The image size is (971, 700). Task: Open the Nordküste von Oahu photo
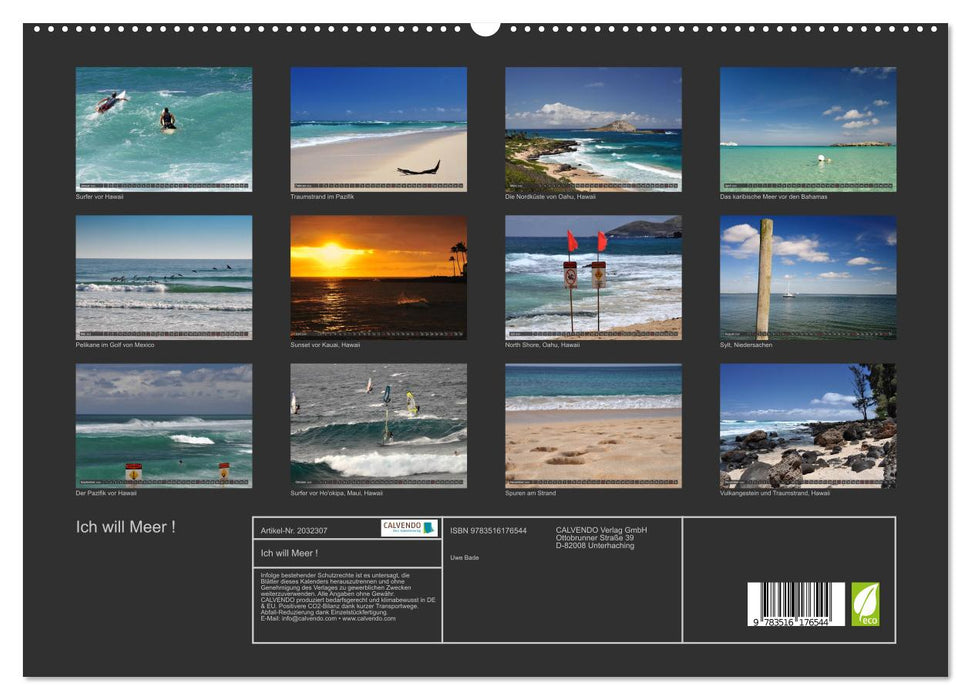coord(593,129)
